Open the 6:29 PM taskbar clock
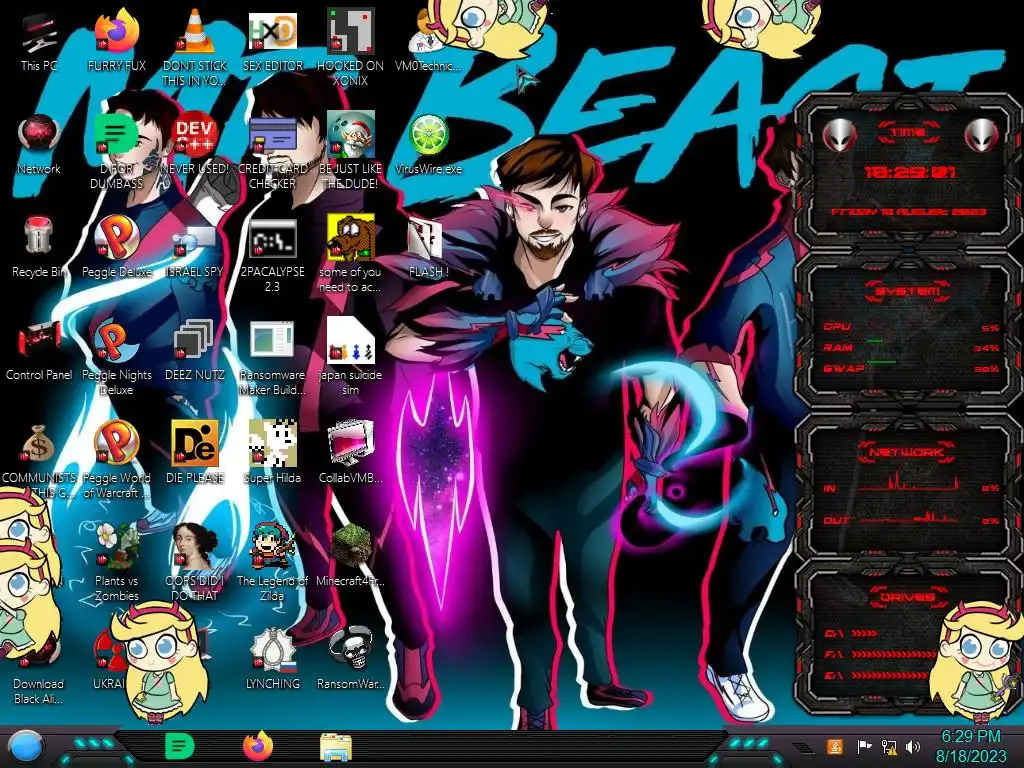The width and height of the screenshot is (1024, 768). pyautogui.click(x=970, y=746)
